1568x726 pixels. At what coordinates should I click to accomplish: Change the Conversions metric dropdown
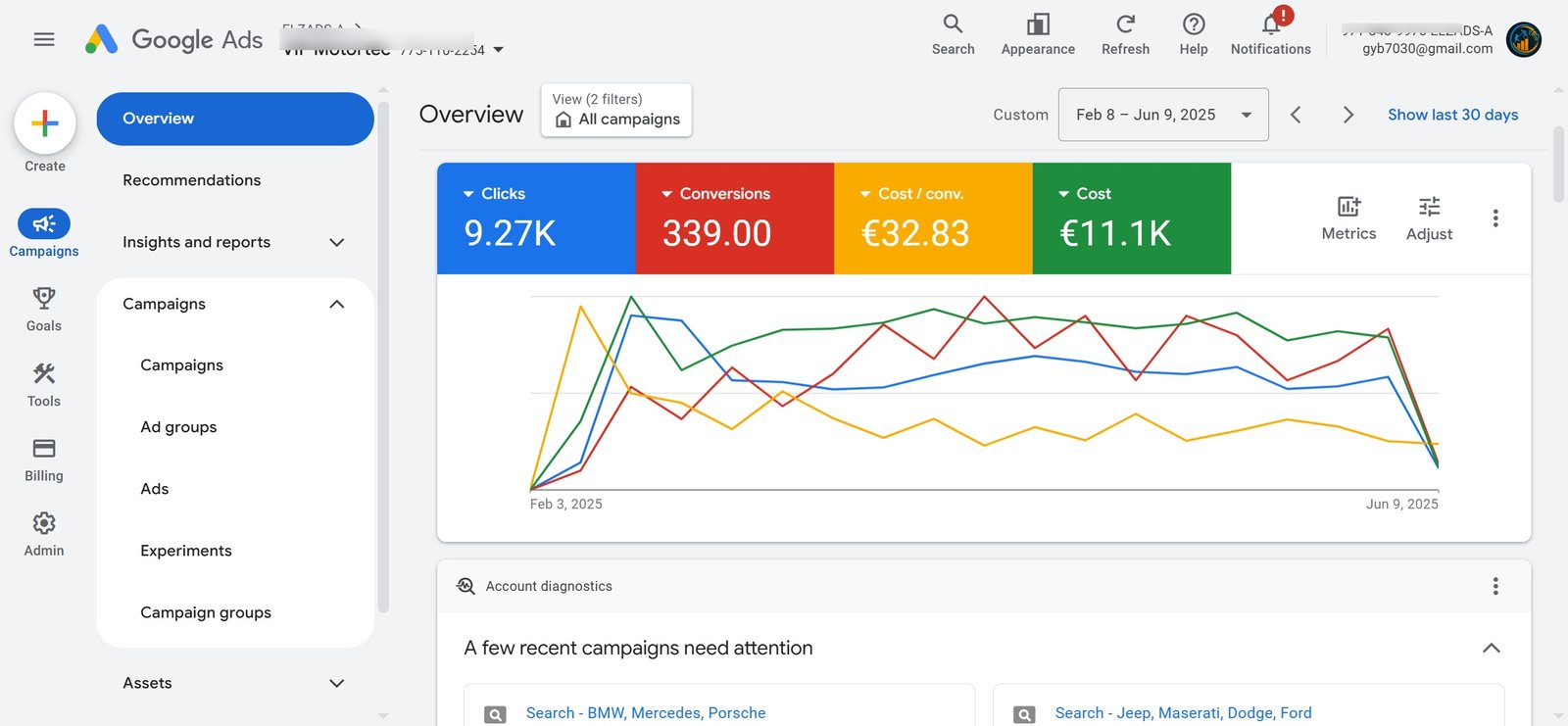(716, 194)
